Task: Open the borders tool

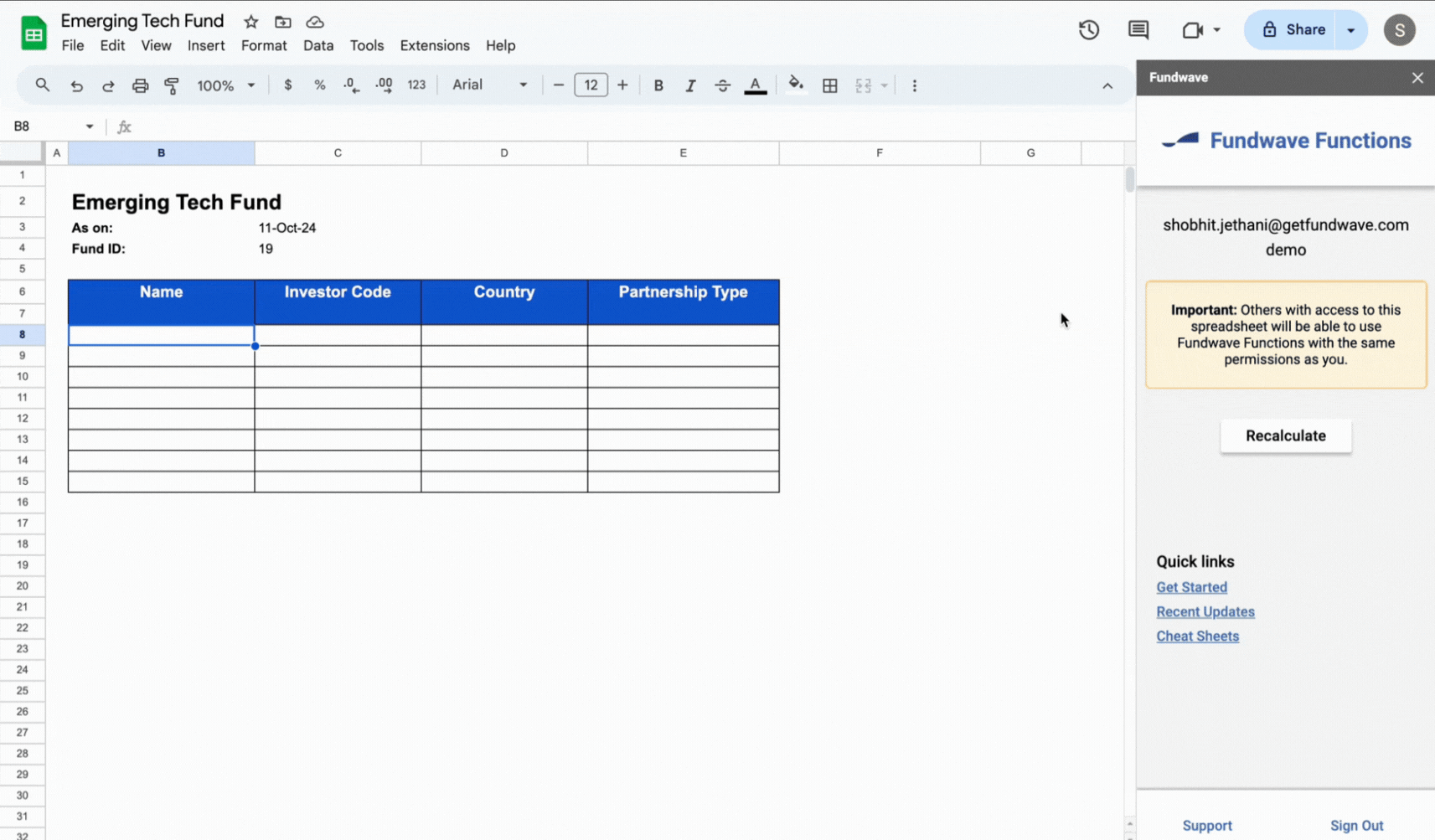Action: [x=830, y=85]
